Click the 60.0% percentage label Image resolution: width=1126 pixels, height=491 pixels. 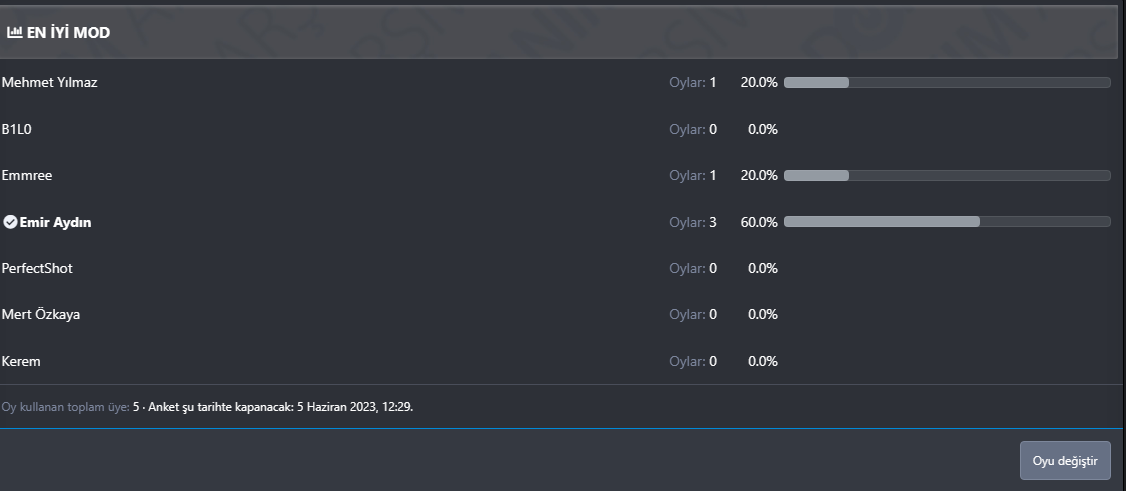[759, 222]
